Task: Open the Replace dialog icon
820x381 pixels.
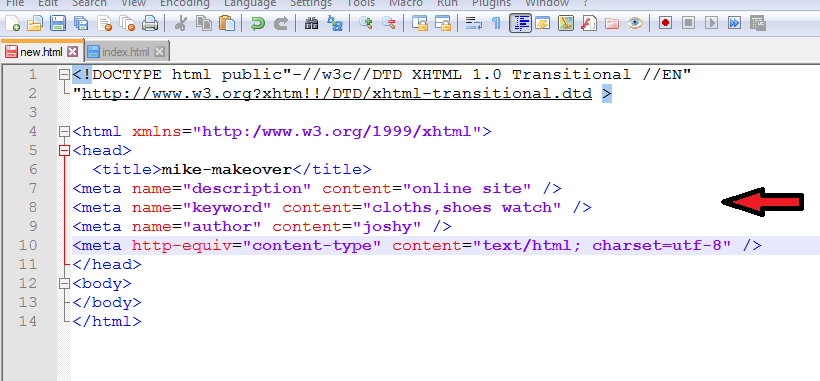Action: pyautogui.click(x=334, y=24)
